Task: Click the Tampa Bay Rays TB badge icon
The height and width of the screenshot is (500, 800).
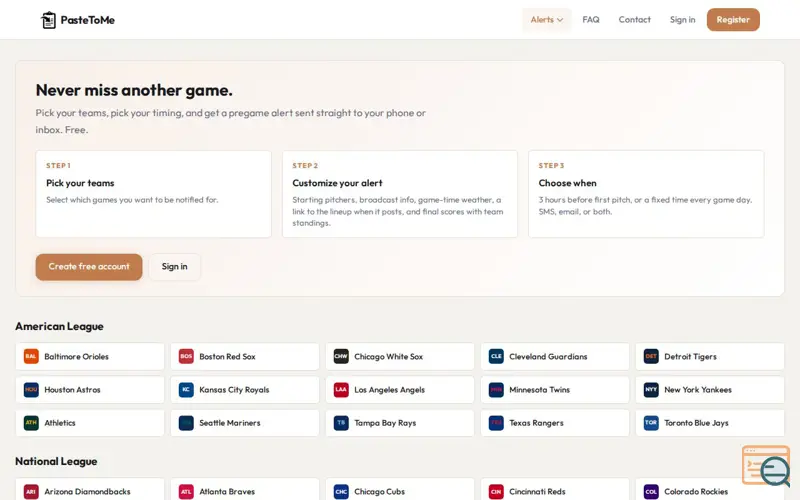Action: (x=341, y=423)
